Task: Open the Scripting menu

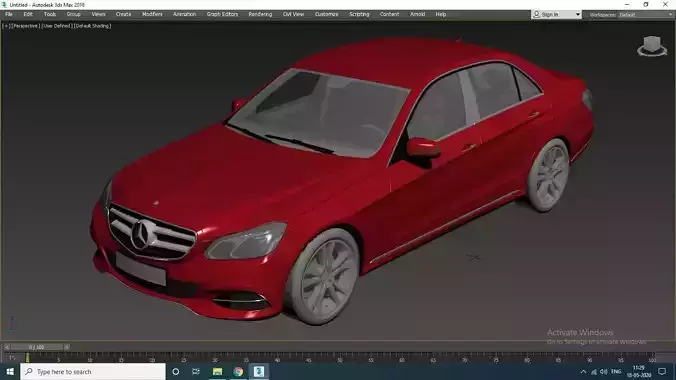Action: [x=359, y=14]
